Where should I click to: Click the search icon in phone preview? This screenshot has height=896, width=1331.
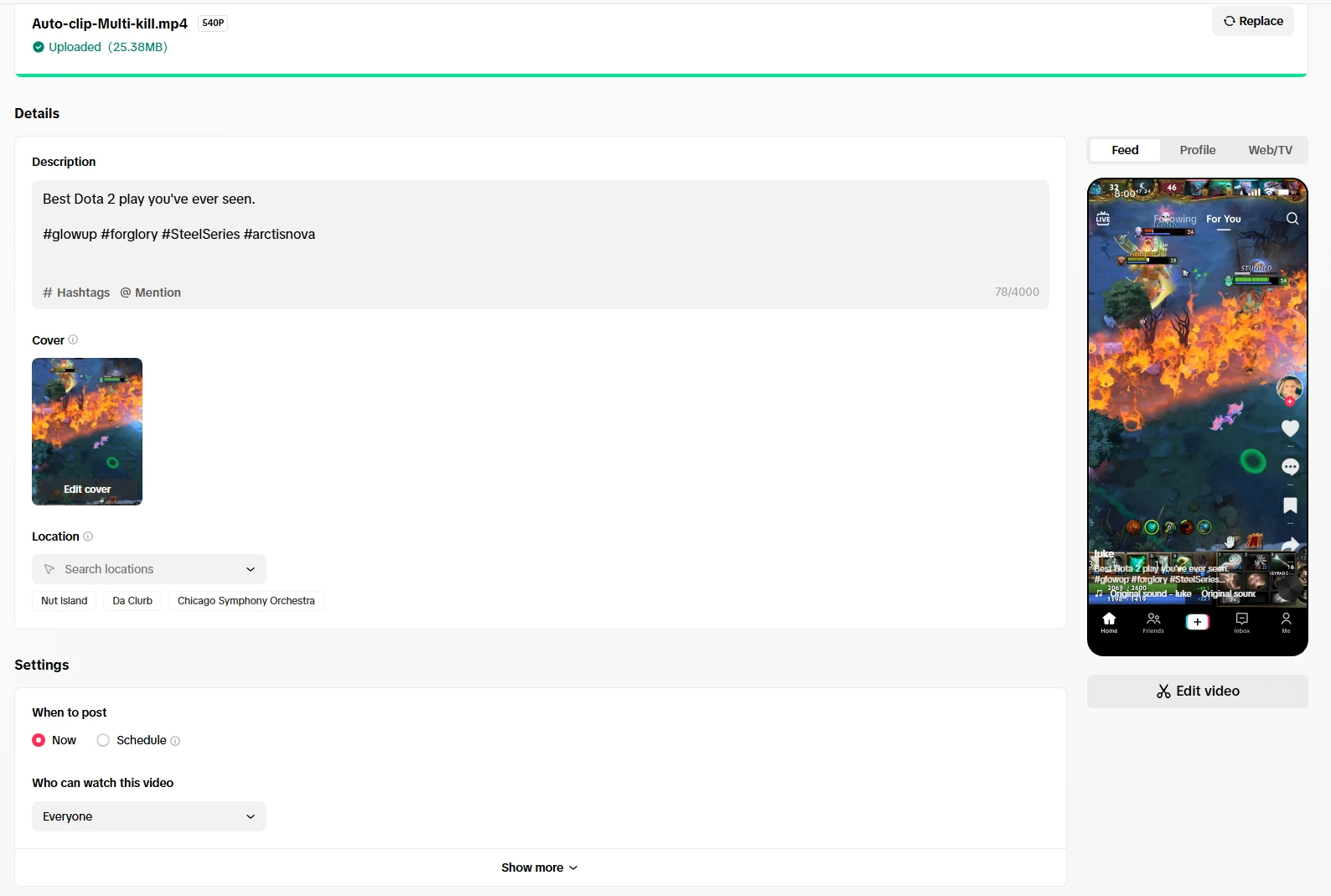click(1292, 219)
